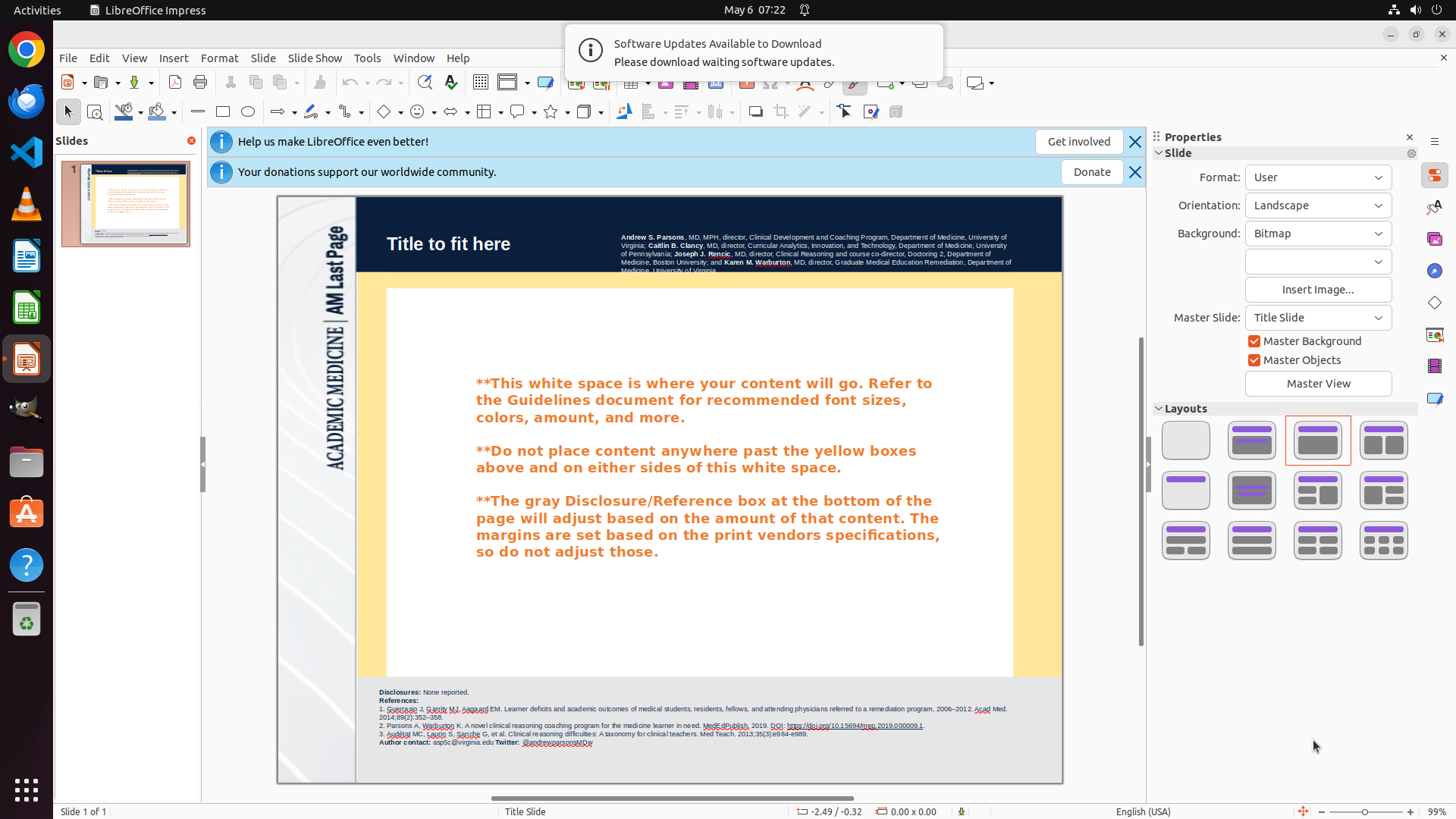Uncheck the Master Objects checkbox
Screen dimensions: 1456x819
(x=1254, y=360)
